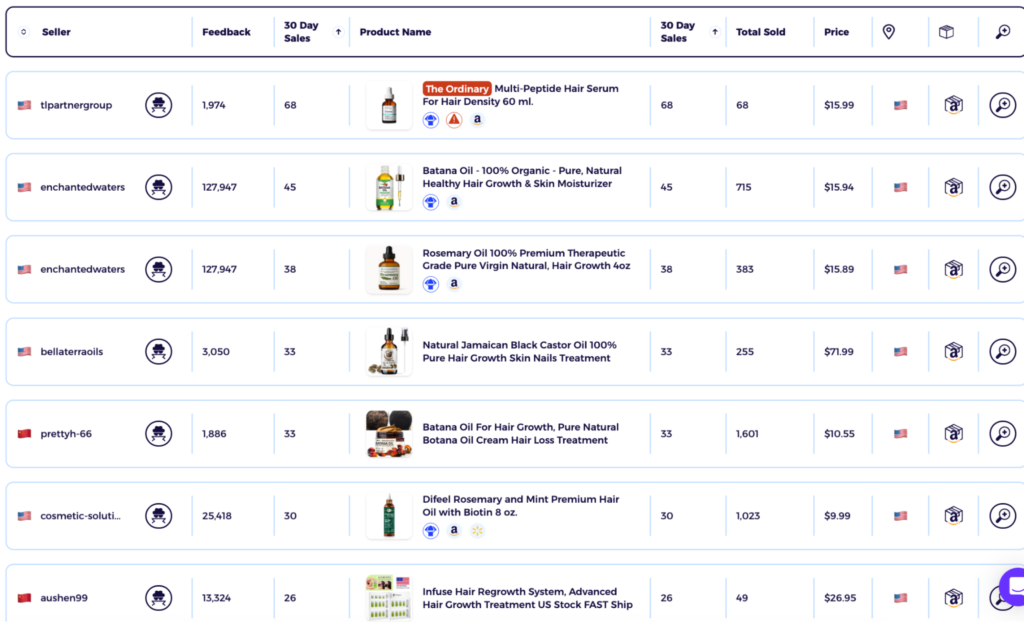Open Difeel green bottle thumbnail
The image size is (1024, 622).
click(x=389, y=516)
